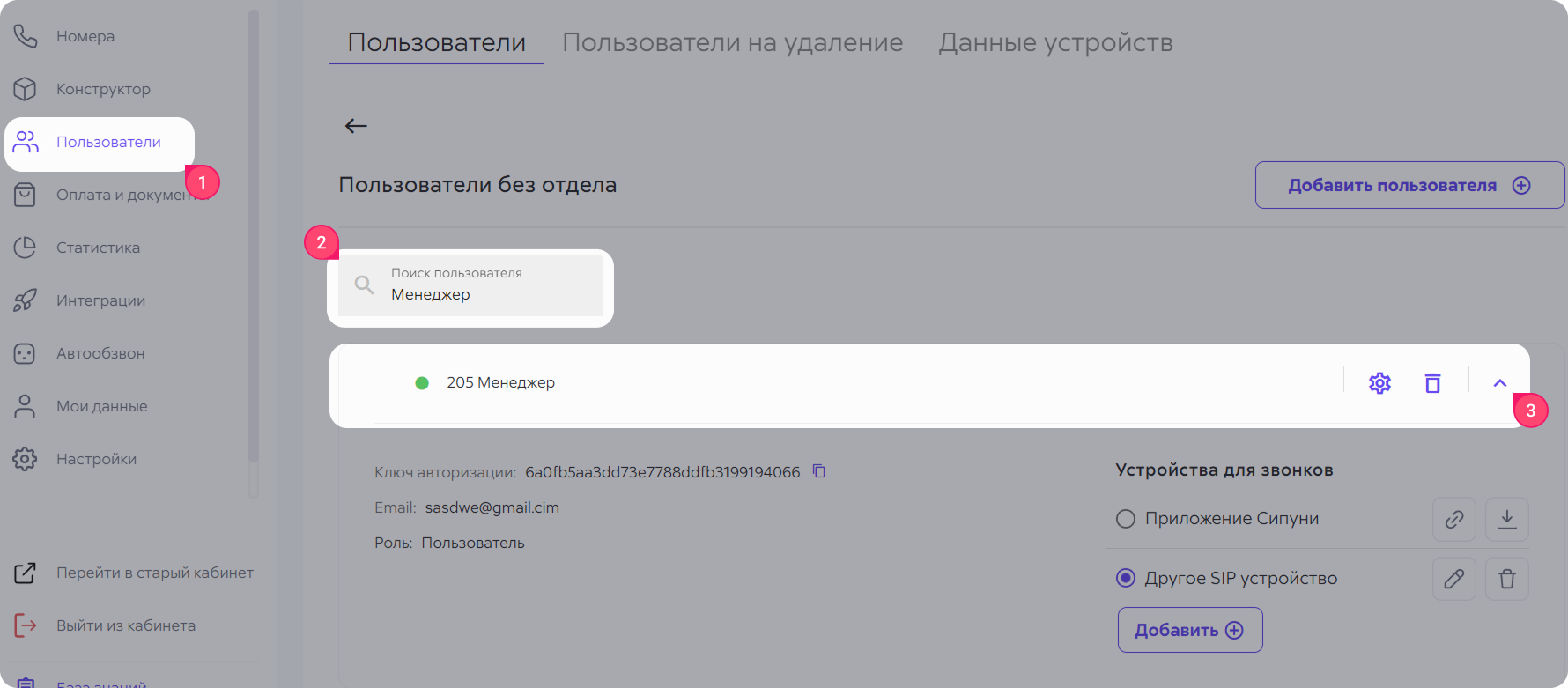Click link icon for Приложение Сипуни
Viewport: 1568px width, 688px height.
coord(1453,519)
